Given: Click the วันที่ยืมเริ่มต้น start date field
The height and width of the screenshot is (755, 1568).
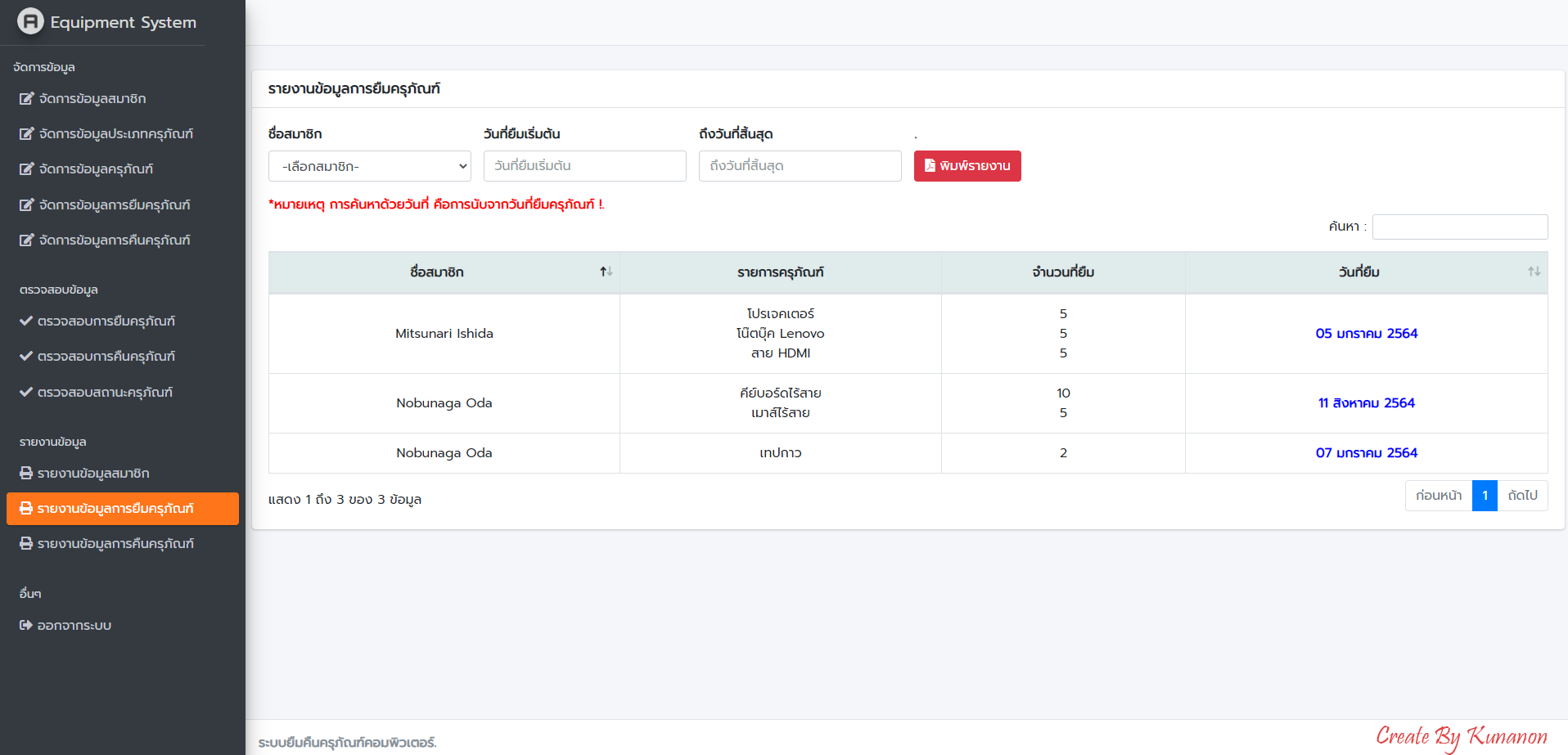Looking at the screenshot, I should pyautogui.click(x=584, y=166).
